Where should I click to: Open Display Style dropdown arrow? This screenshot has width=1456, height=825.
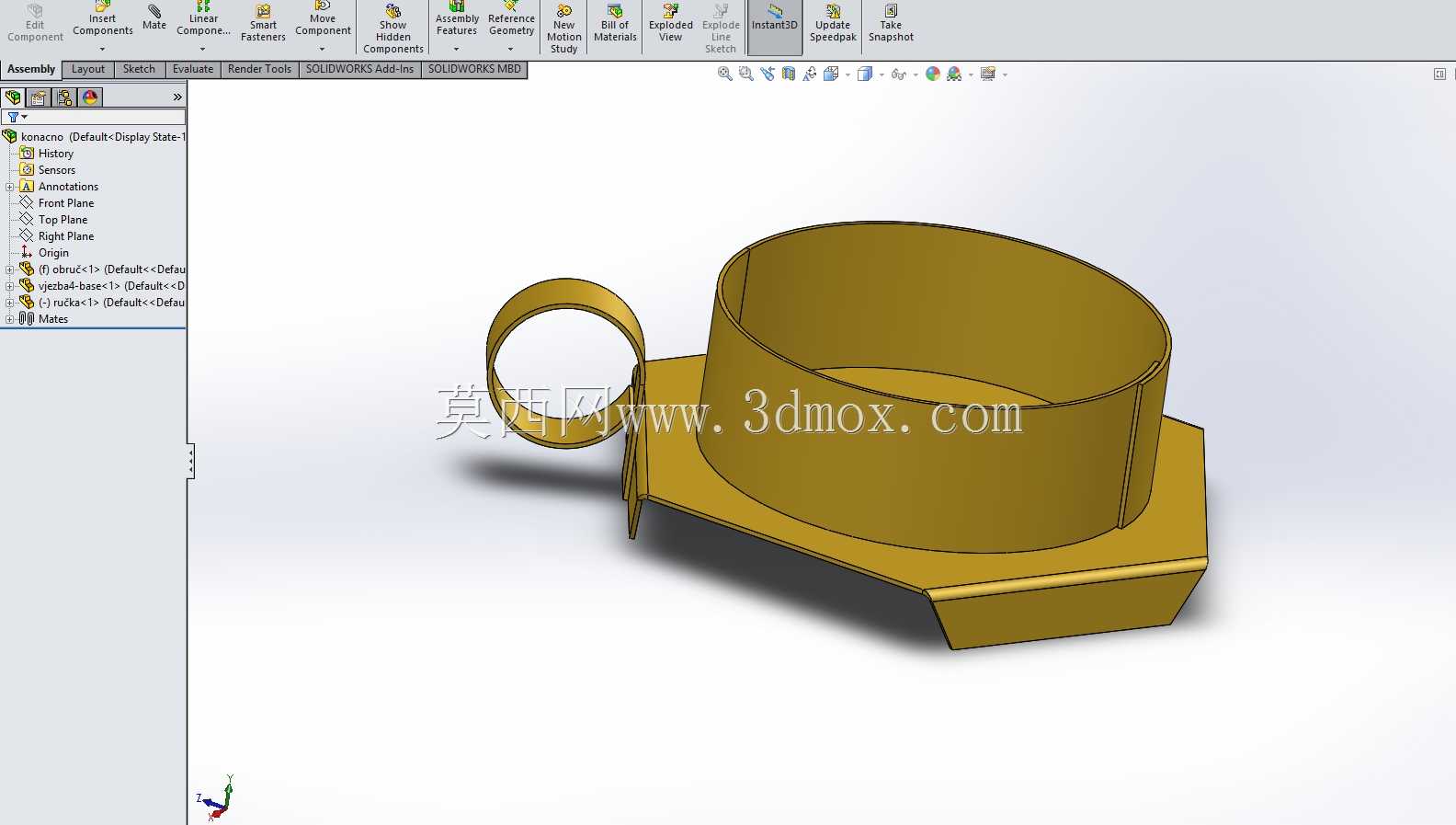pos(882,74)
